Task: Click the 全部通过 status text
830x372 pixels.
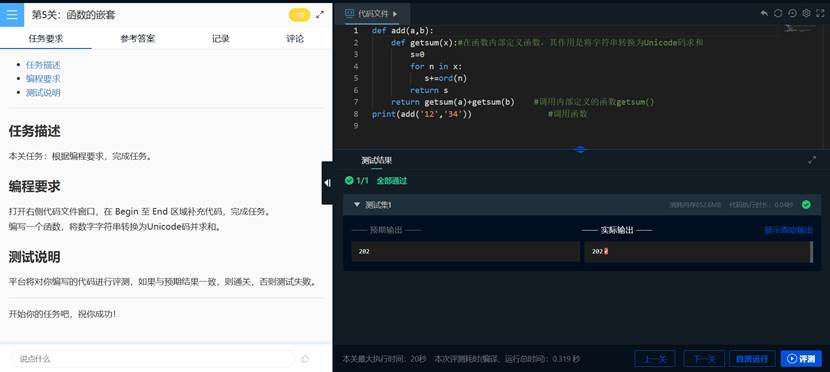Action: point(392,180)
